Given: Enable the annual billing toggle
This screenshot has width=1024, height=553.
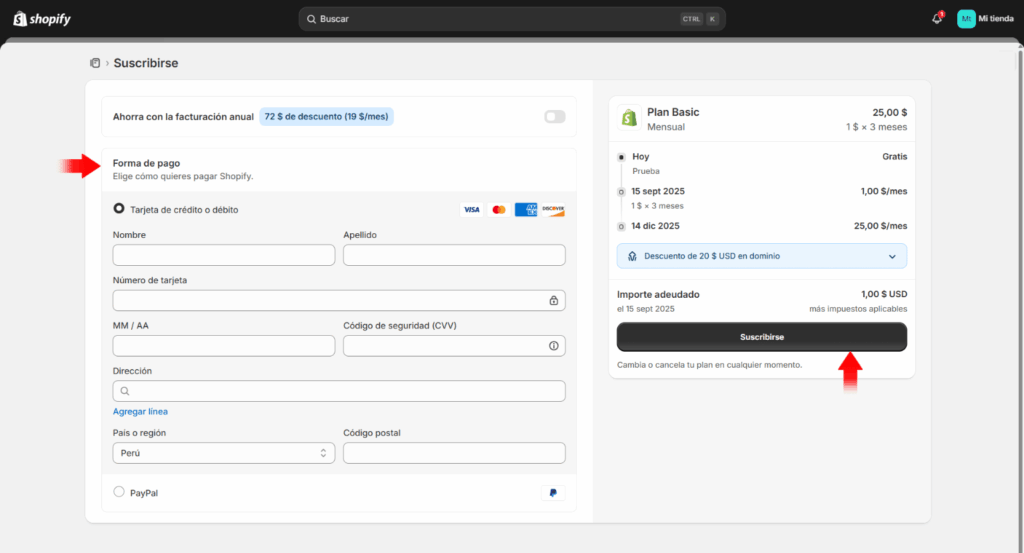Looking at the screenshot, I should pos(554,117).
